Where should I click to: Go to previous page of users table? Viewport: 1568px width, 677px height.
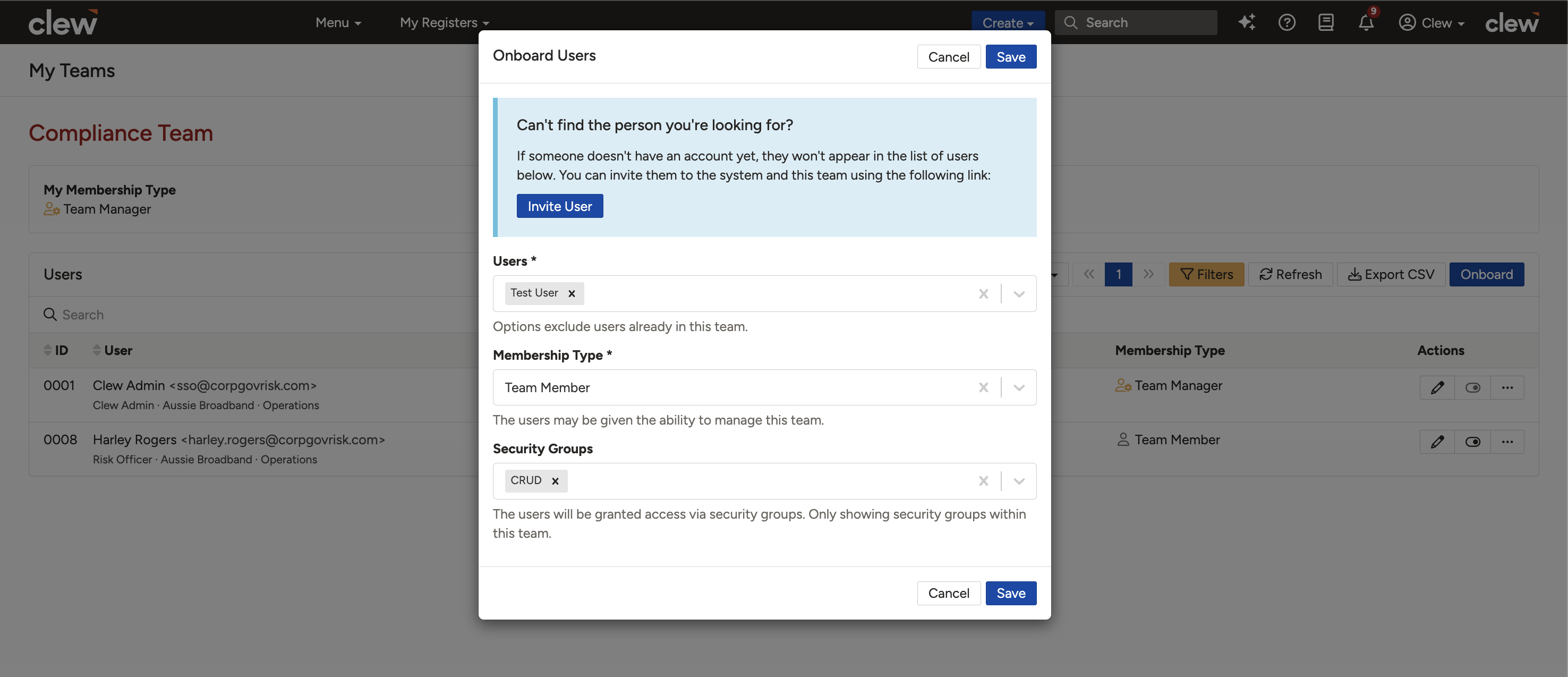(x=1089, y=275)
